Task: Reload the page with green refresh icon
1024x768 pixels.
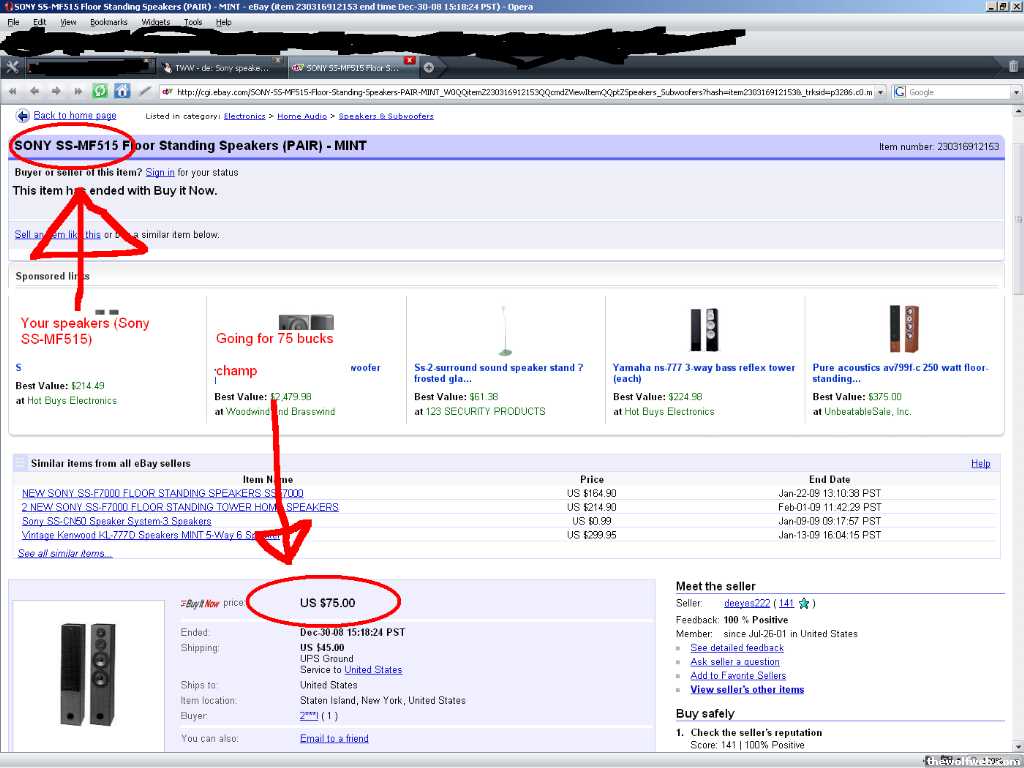Action: 100,91
